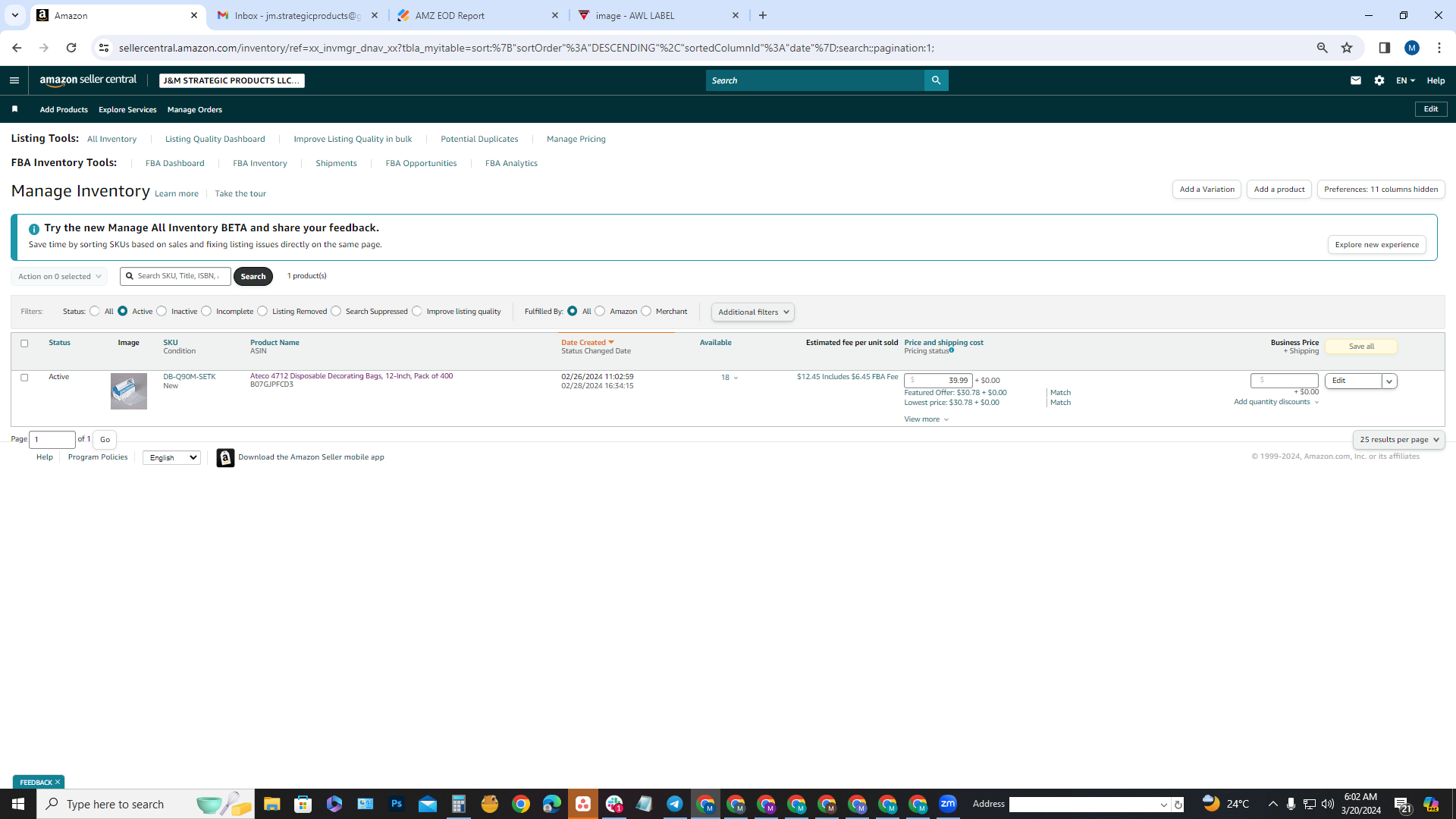
Task: Open the browser side panel icon
Action: tap(1384, 48)
